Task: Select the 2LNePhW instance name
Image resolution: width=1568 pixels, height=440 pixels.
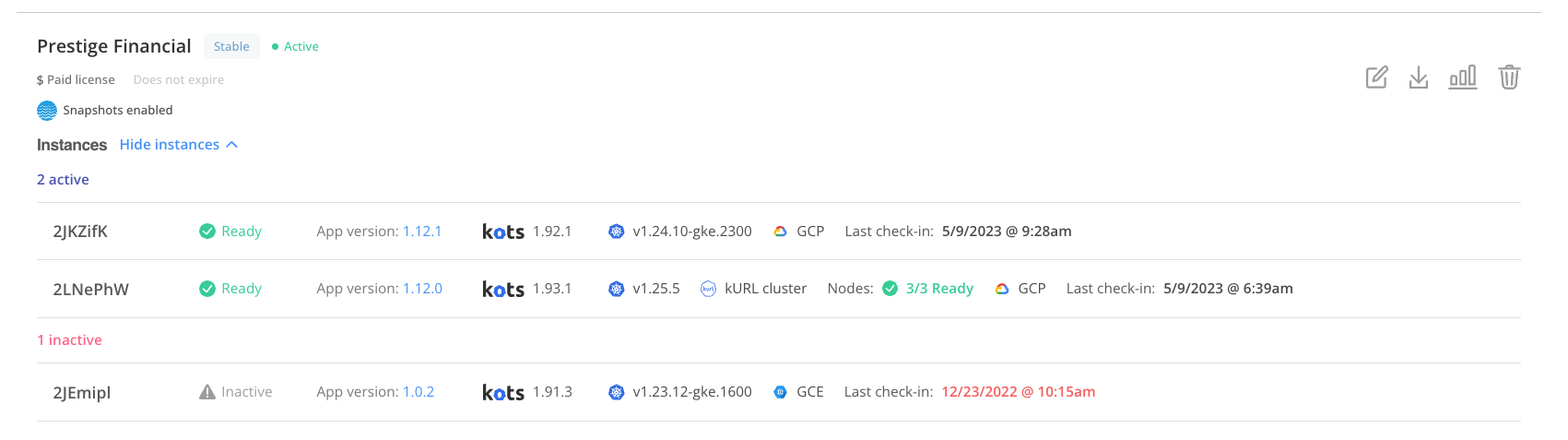Action: (91, 290)
